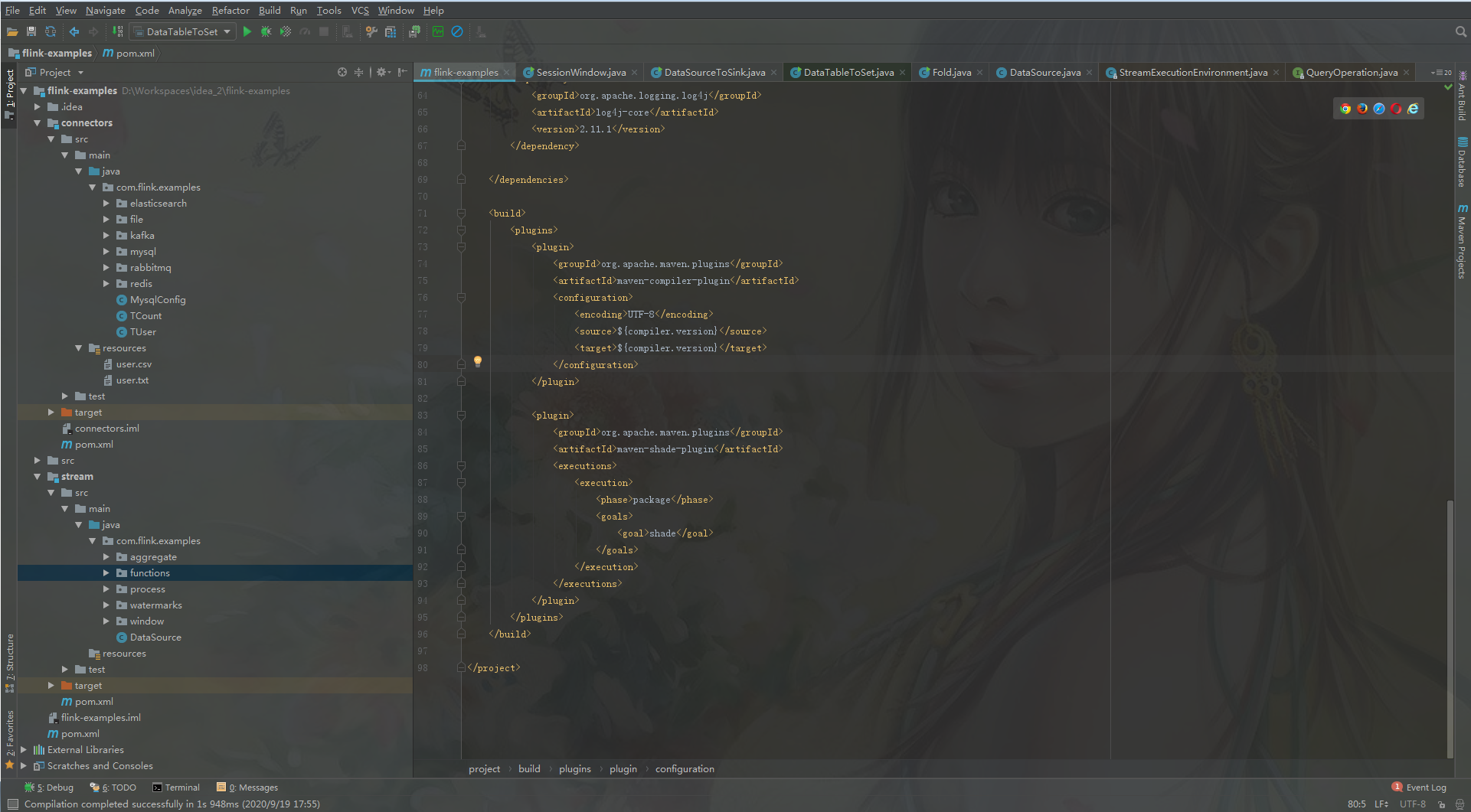This screenshot has height=812, width=1471.
Task: Navigate back with the blue arrow
Action: coord(74,31)
